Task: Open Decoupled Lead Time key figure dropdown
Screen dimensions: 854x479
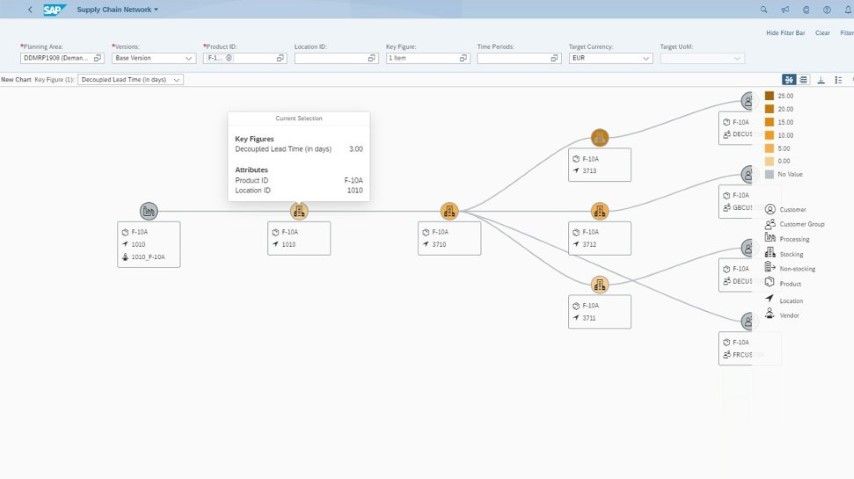Action: tap(177, 79)
